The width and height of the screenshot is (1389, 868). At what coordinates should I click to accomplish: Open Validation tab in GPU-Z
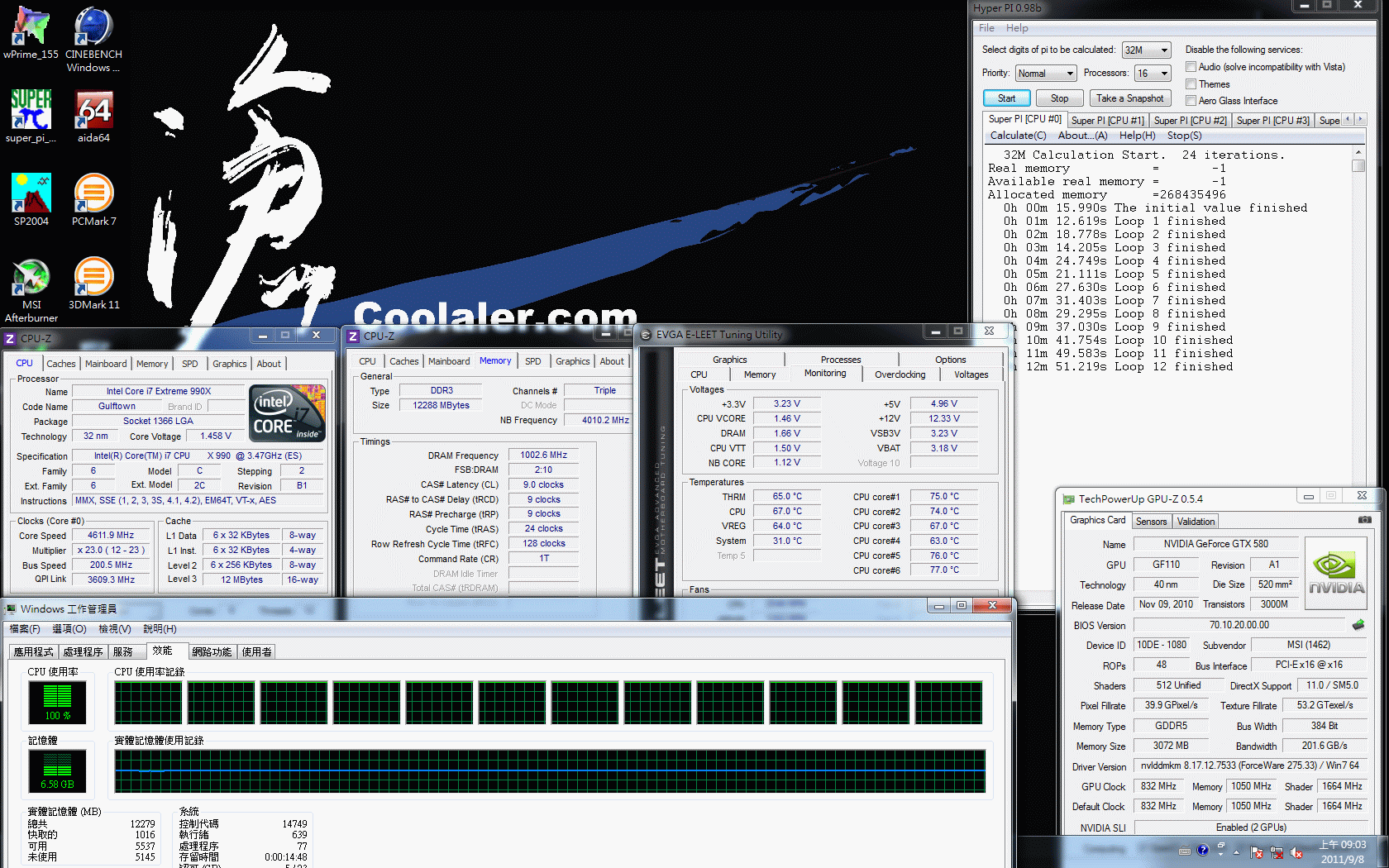coord(1196,522)
